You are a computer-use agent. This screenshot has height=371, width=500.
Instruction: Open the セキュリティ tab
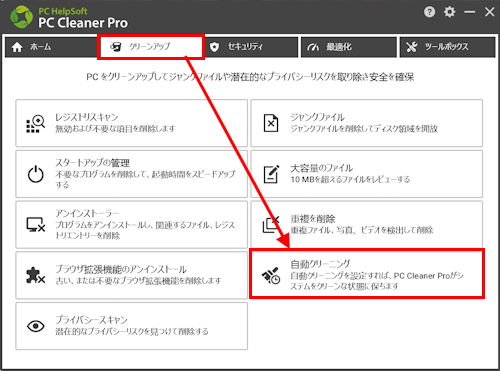(251, 47)
